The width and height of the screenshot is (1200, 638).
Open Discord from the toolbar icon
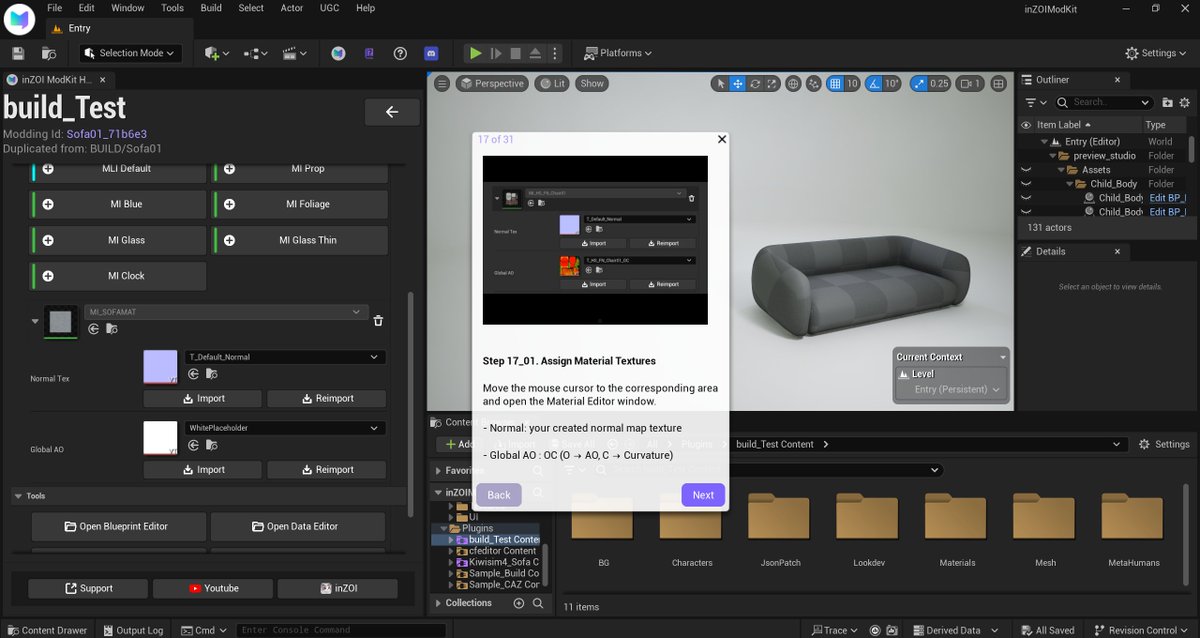click(x=430, y=53)
